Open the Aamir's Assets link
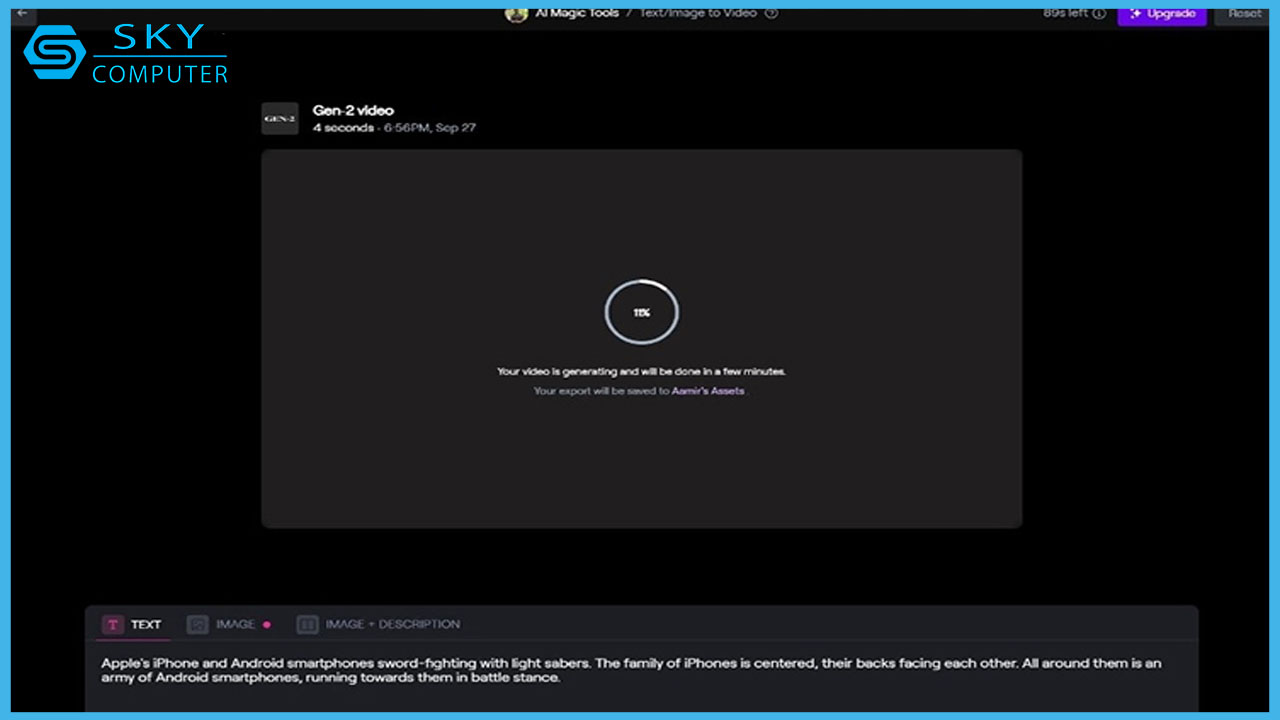Screen dimensions: 1280x720 pos(708,391)
